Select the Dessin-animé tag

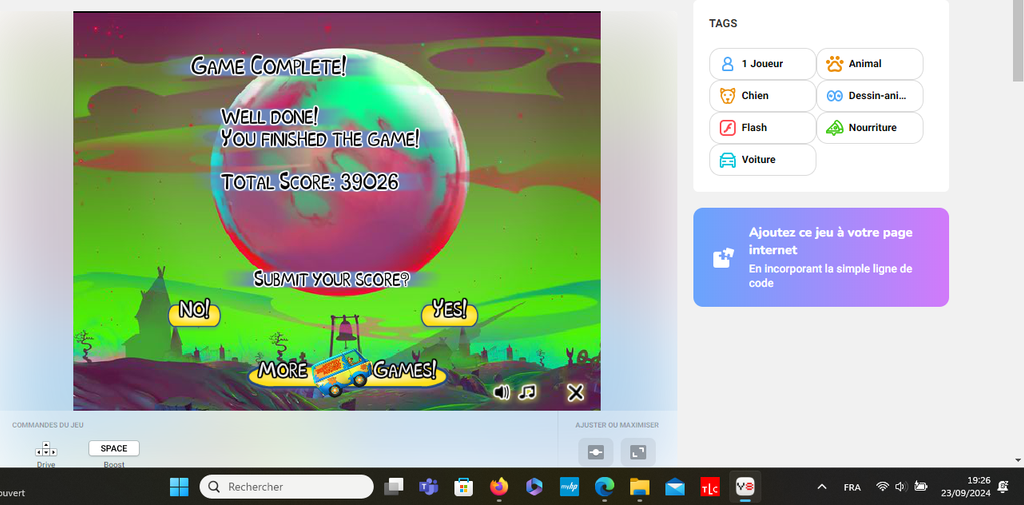[x=869, y=96]
